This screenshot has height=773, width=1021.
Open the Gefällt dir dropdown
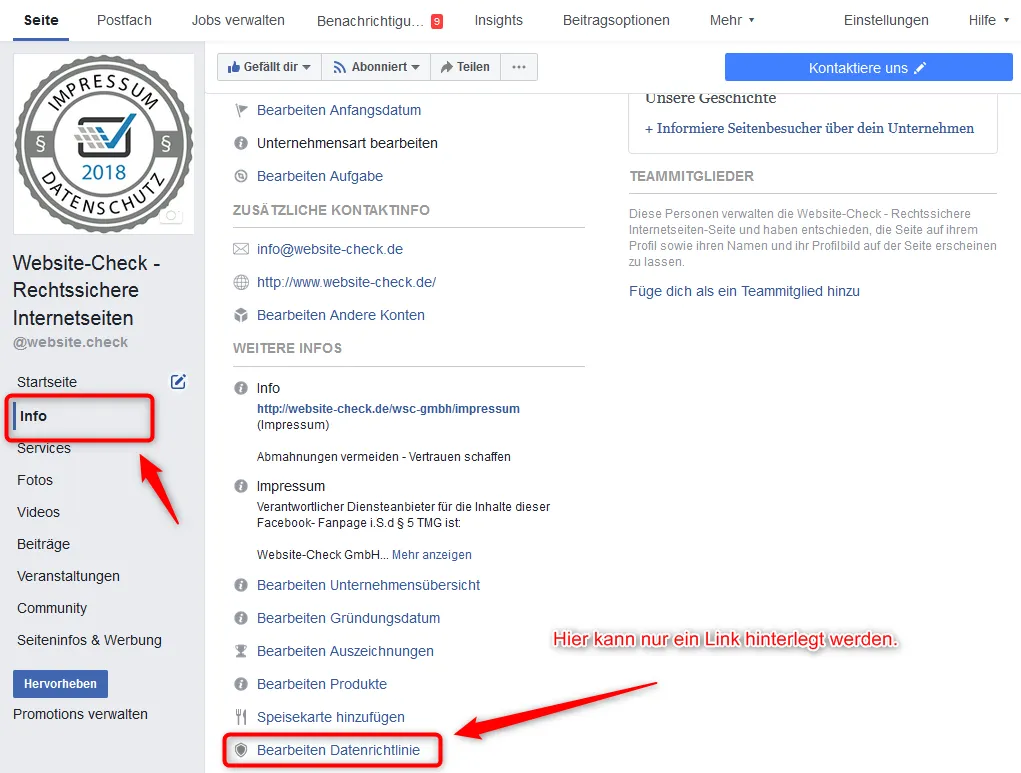click(268, 67)
